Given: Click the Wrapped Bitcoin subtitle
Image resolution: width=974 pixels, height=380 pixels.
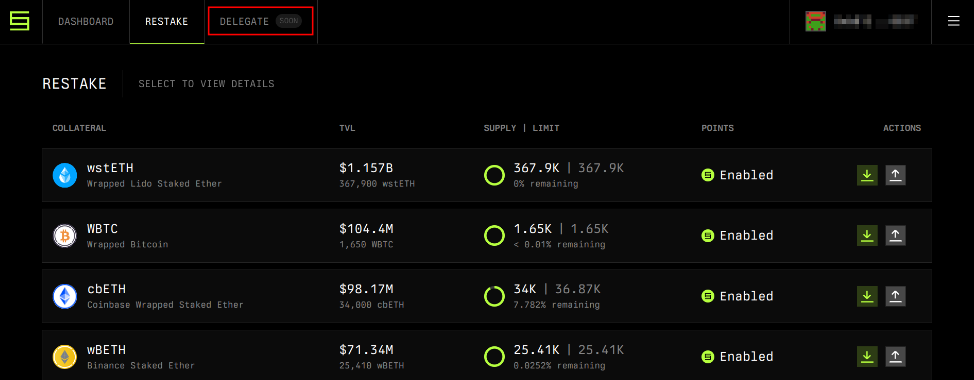Looking at the screenshot, I should coord(127,245).
